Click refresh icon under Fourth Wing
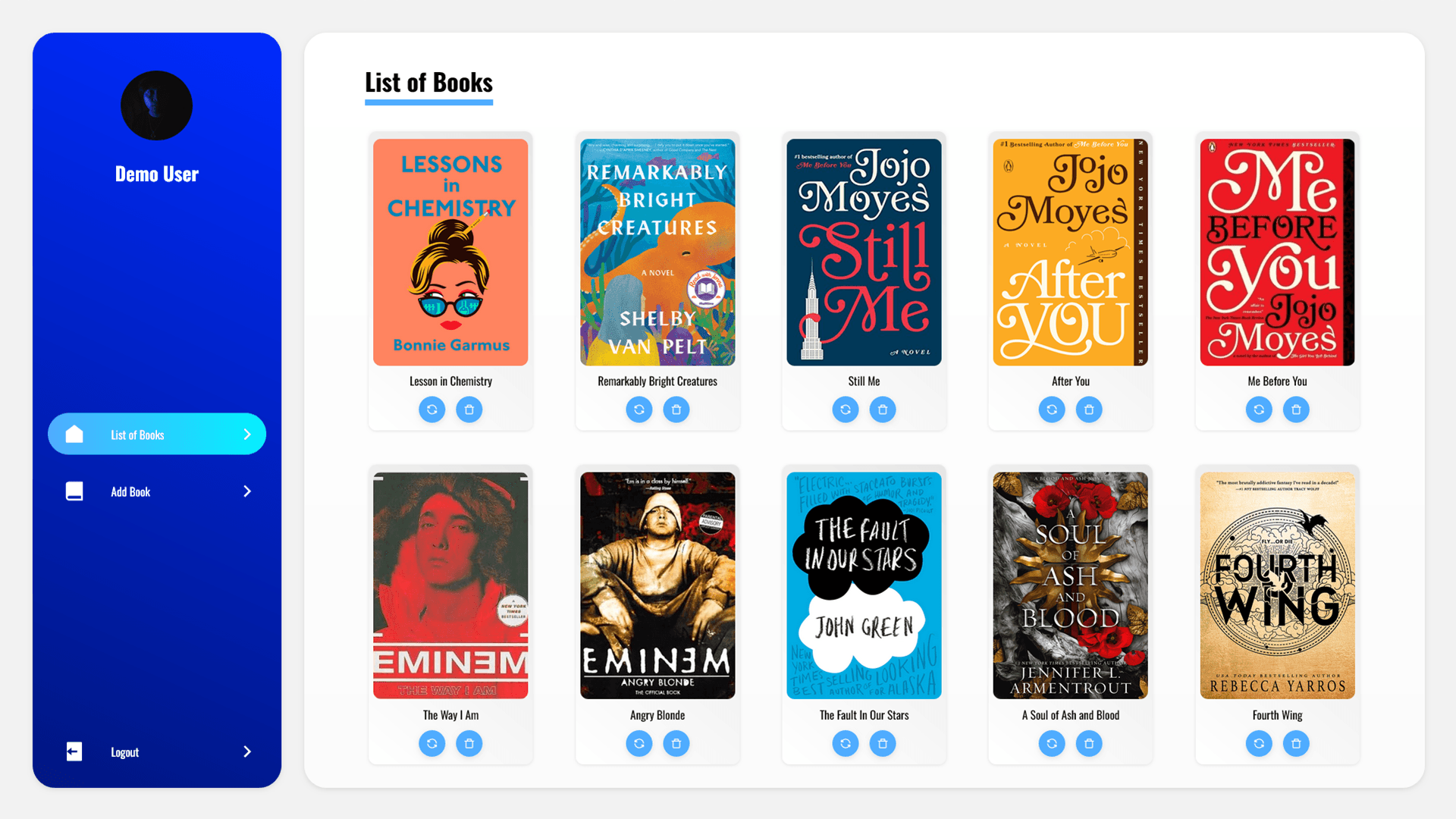The width and height of the screenshot is (1456, 819). (1259, 743)
